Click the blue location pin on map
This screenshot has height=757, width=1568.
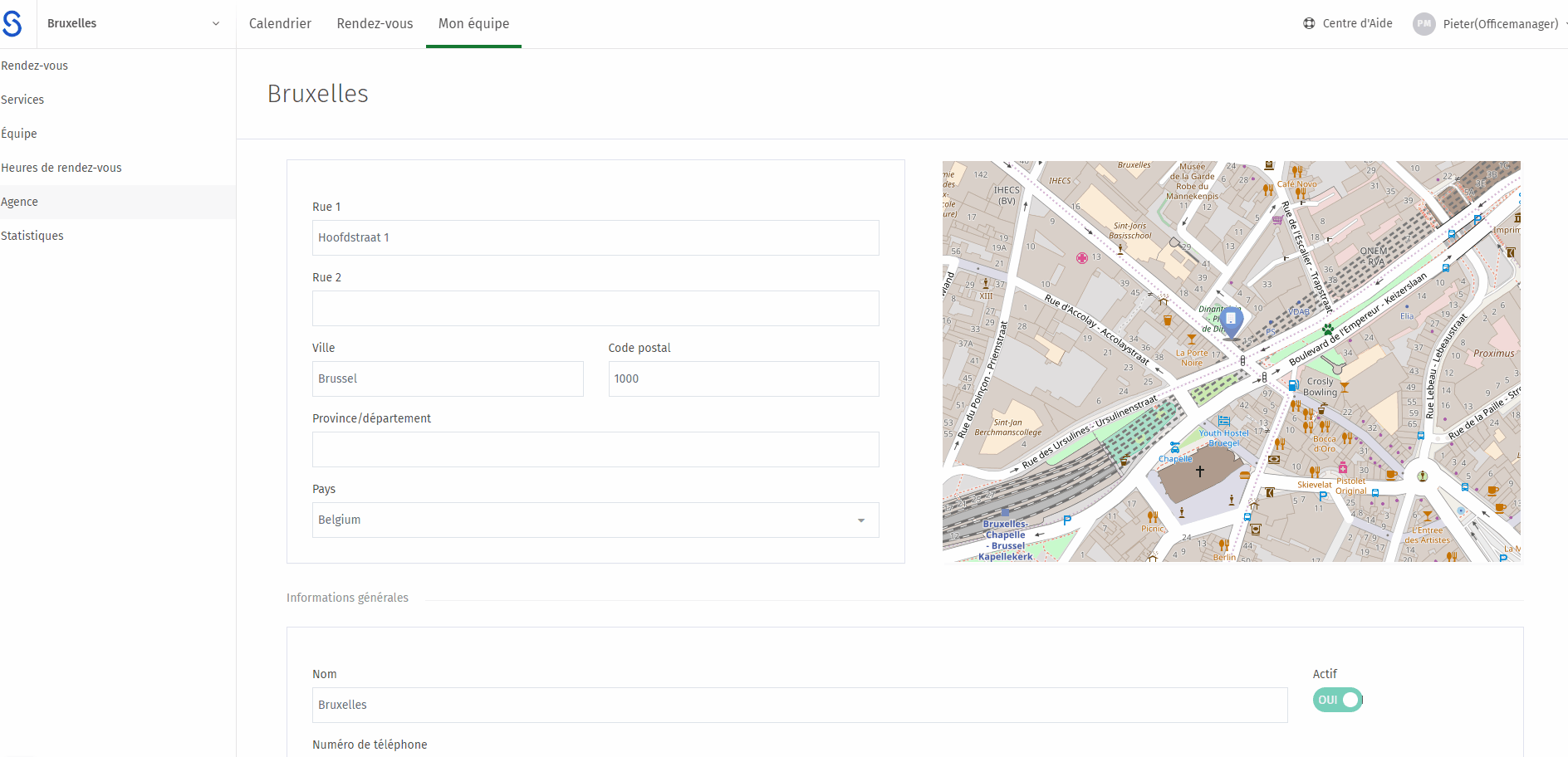[1231, 321]
